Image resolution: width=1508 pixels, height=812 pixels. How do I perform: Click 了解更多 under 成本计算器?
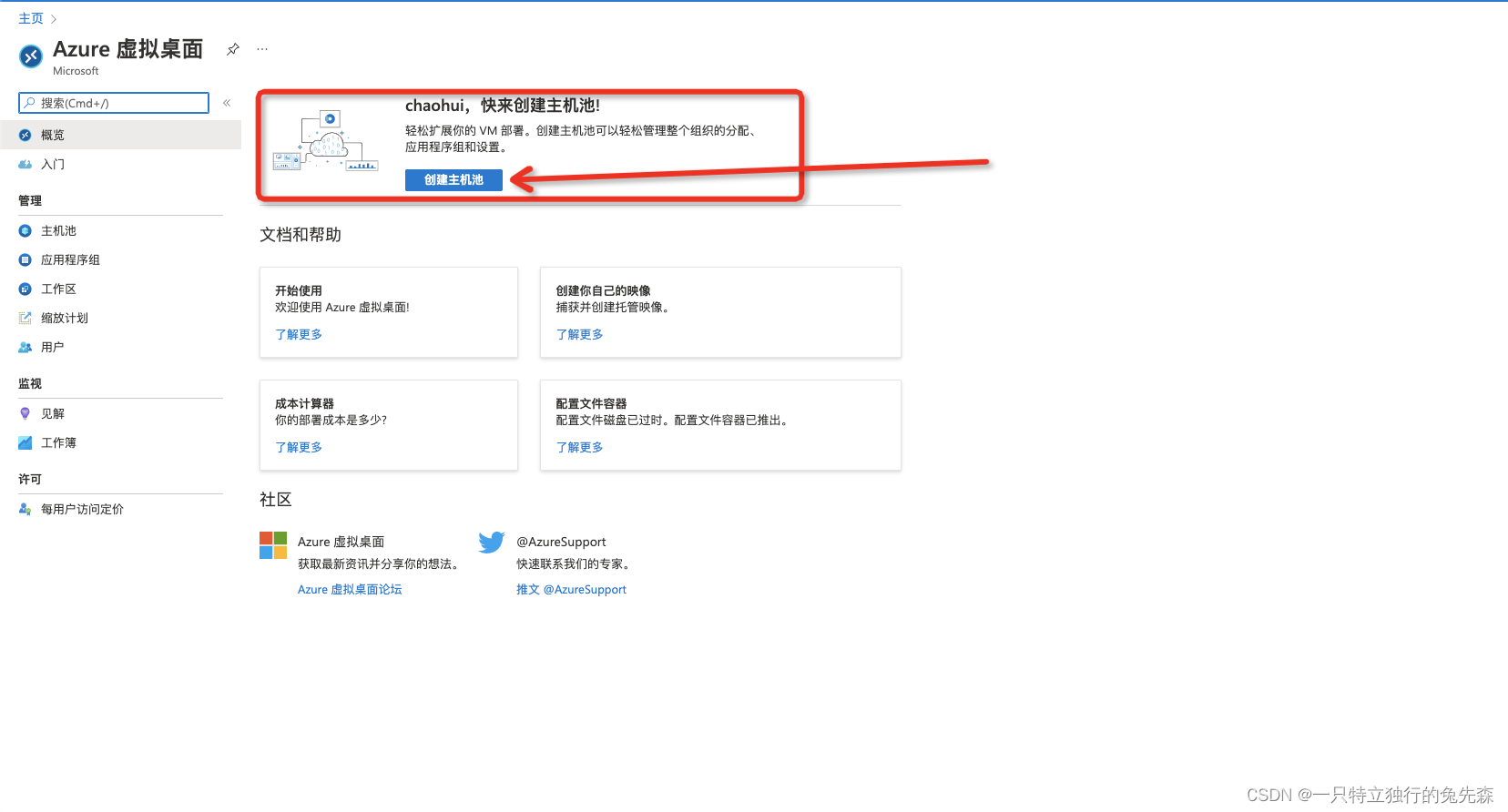299,447
